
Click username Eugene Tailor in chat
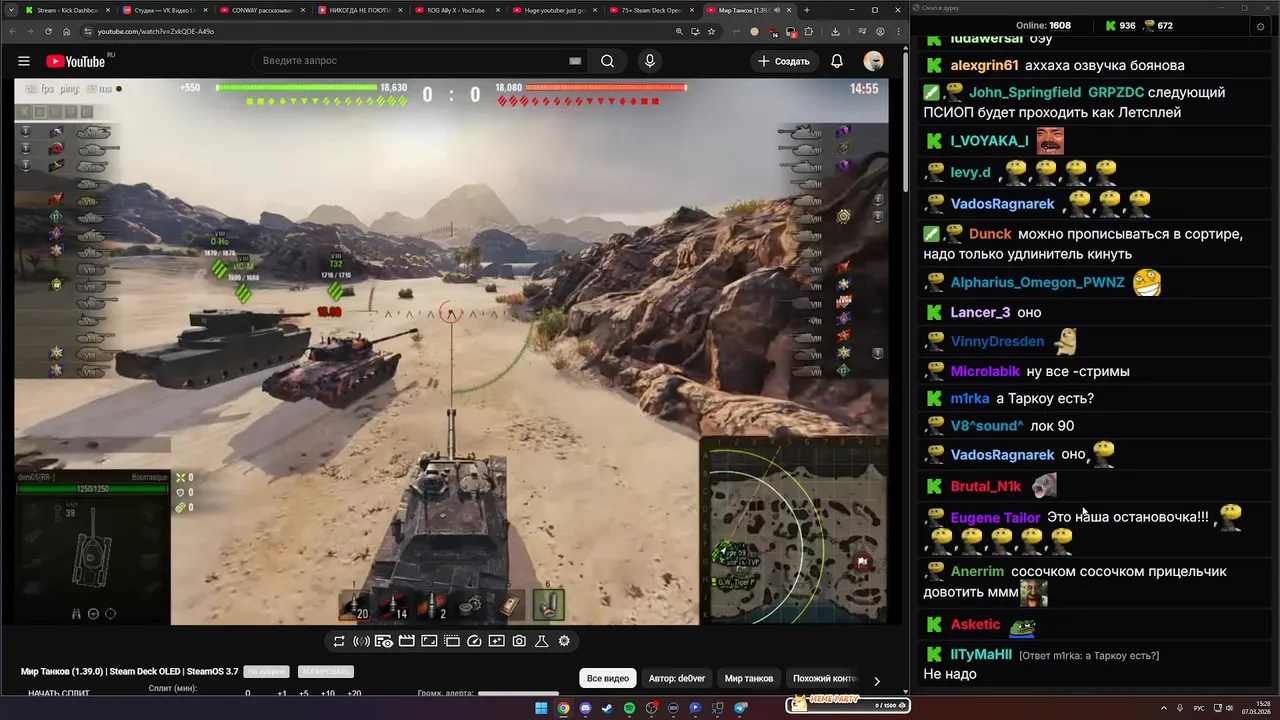coord(995,518)
